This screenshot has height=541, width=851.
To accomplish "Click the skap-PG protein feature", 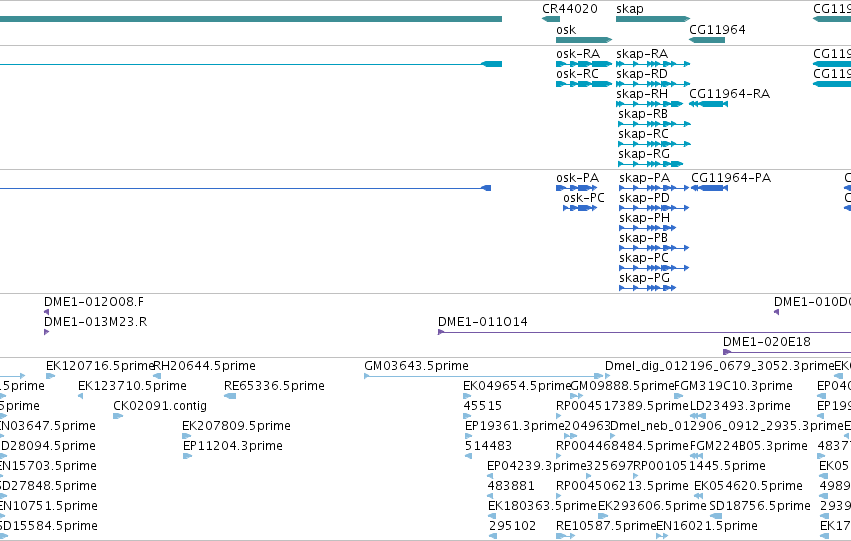I will tap(647, 288).
